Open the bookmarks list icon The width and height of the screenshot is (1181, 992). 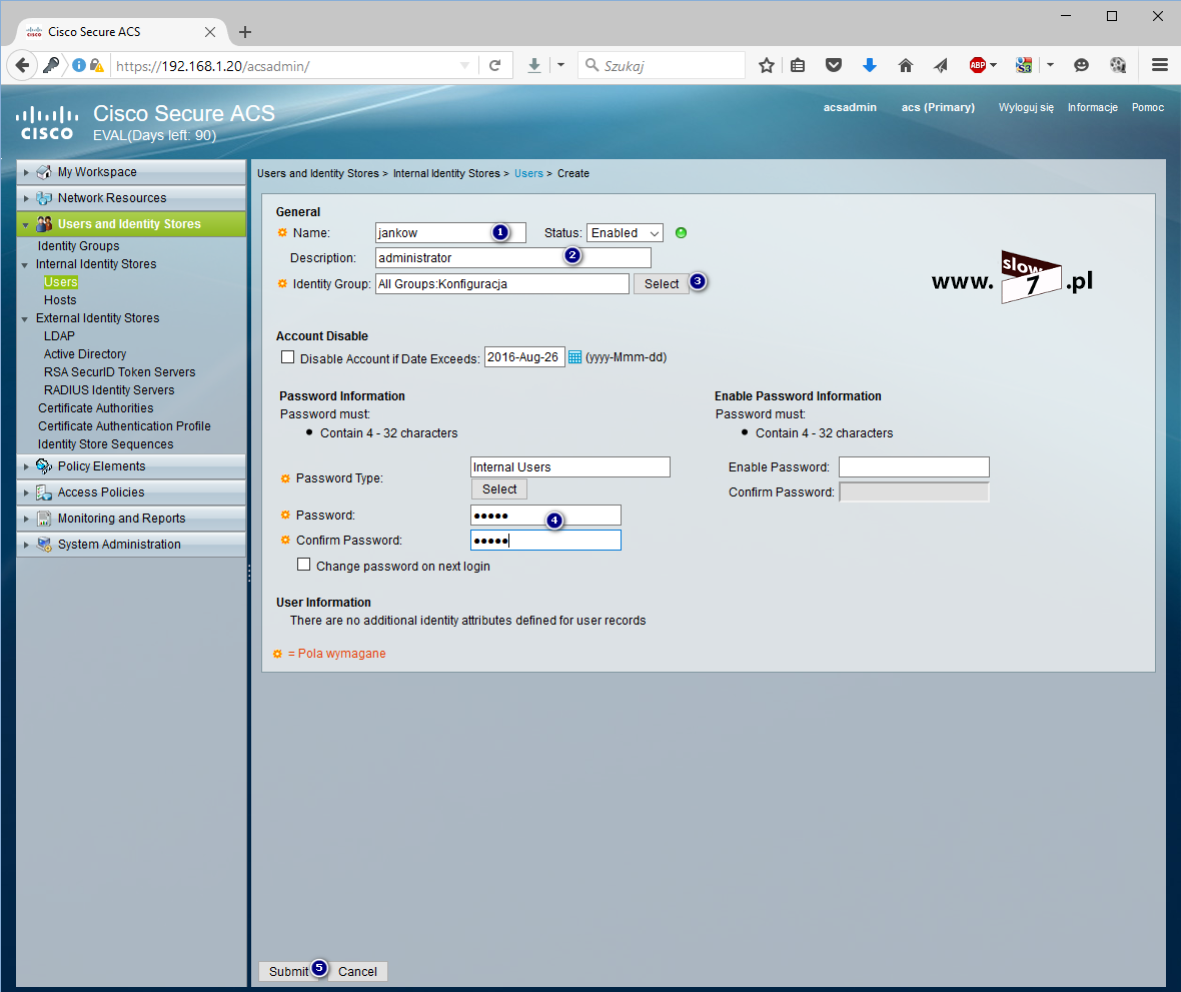coord(798,66)
